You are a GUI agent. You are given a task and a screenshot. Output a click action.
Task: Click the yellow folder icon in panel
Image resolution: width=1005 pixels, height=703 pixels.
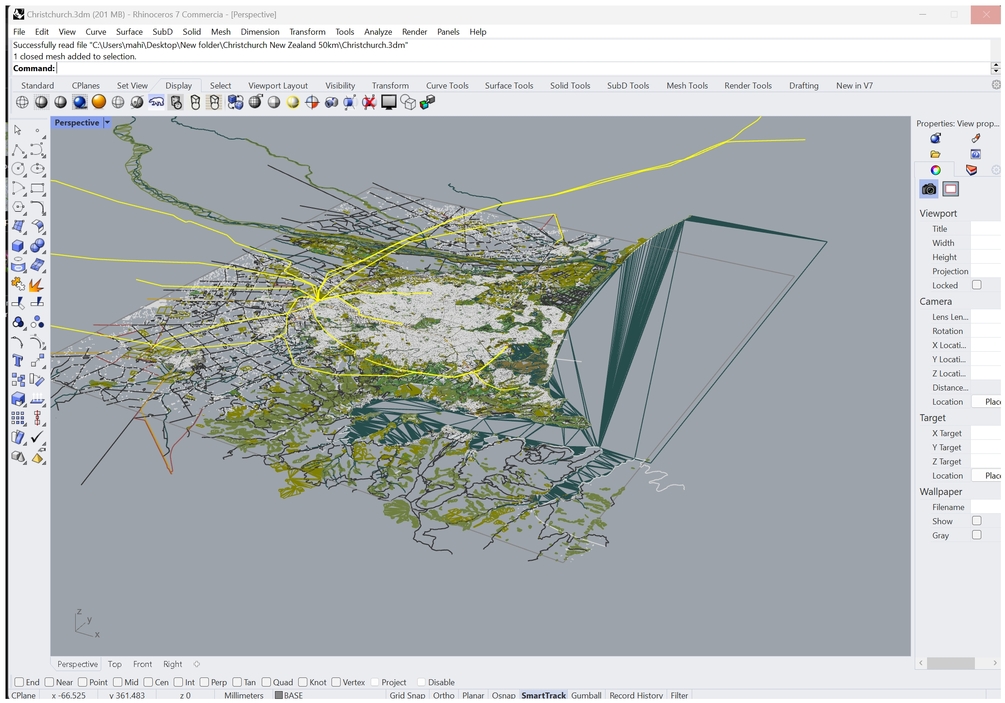coord(935,154)
